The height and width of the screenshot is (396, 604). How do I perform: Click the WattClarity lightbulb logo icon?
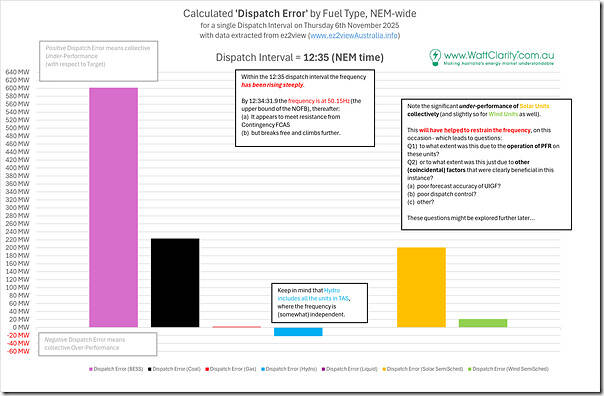(435, 57)
